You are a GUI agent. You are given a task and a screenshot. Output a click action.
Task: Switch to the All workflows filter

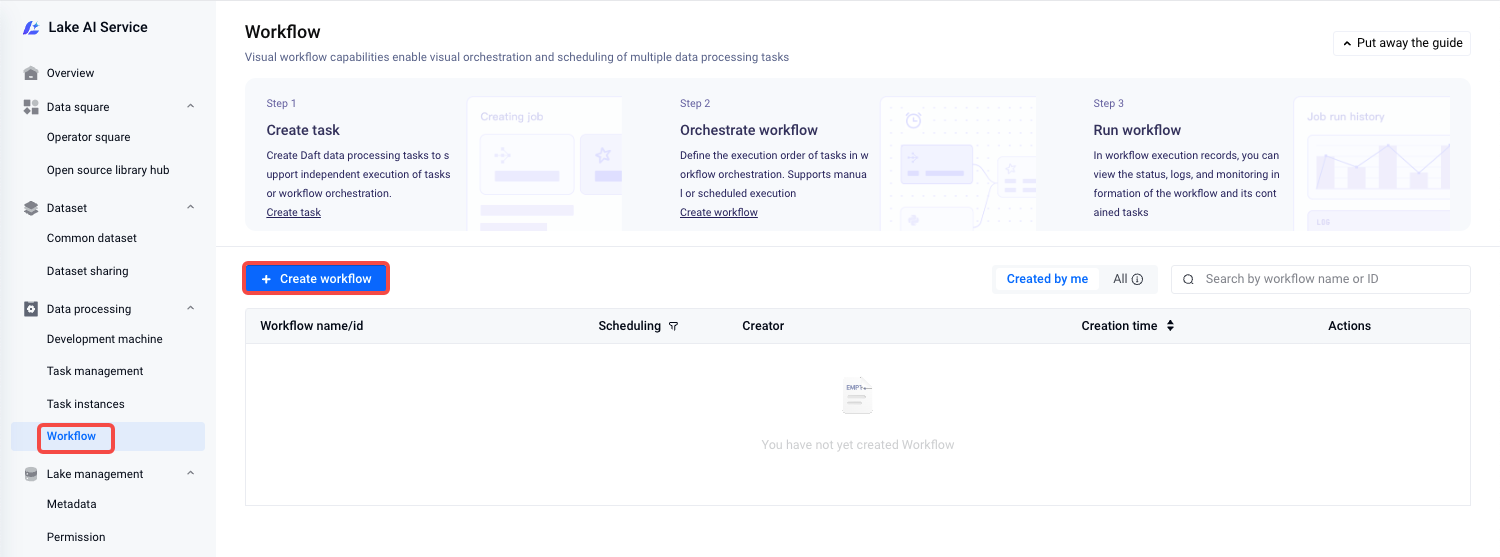click(1120, 279)
